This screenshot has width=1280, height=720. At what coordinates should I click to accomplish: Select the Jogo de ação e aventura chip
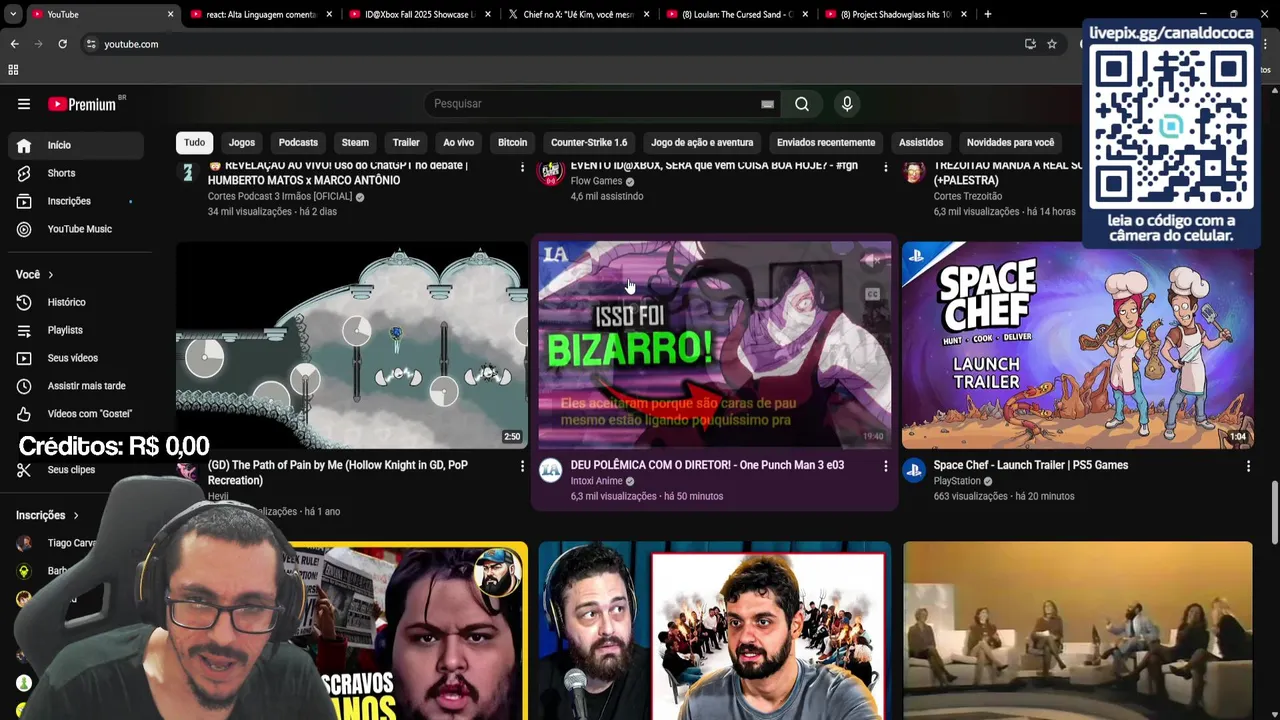click(x=702, y=142)
